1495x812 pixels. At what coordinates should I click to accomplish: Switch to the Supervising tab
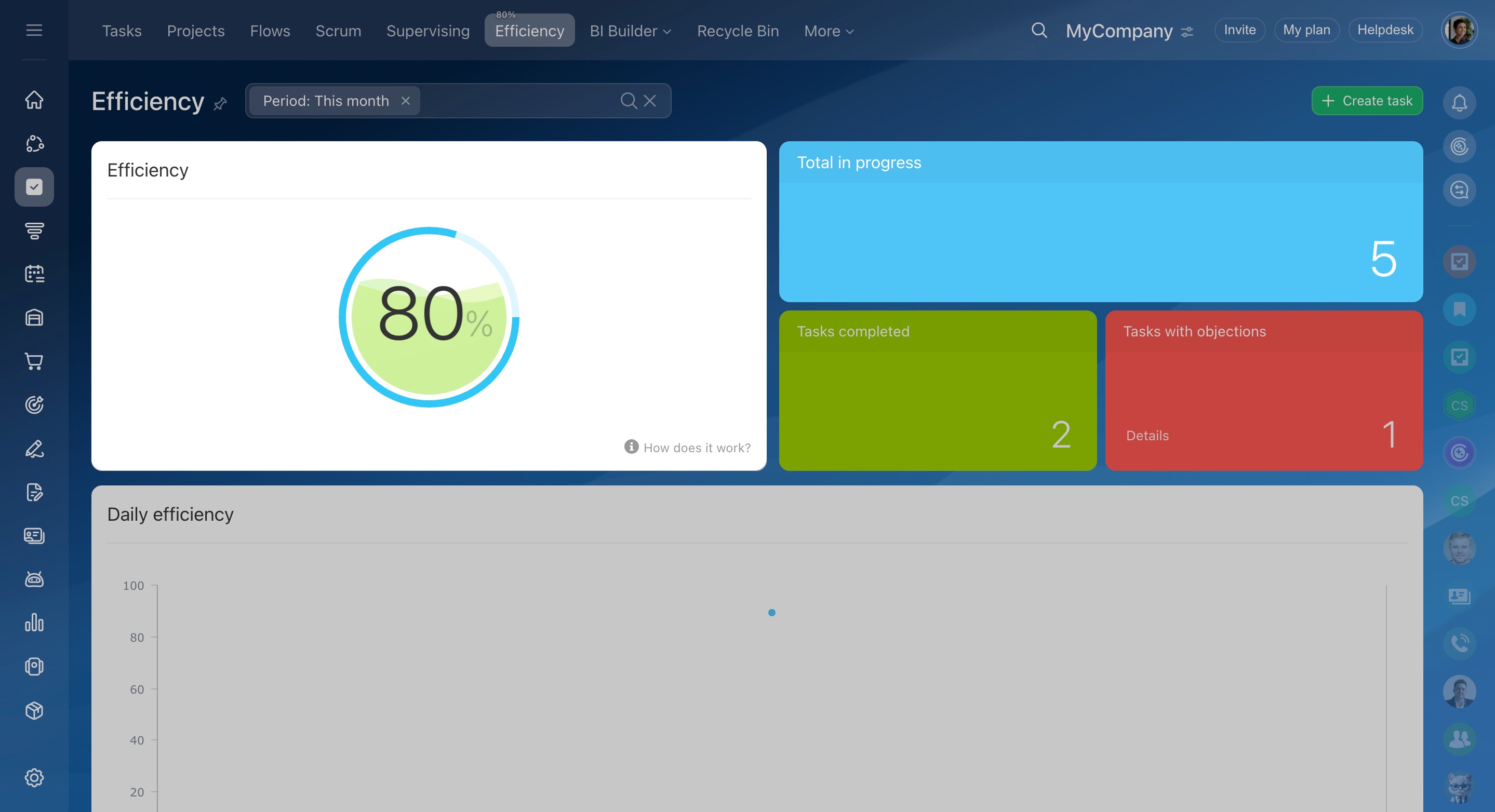(x=428, y=31)
